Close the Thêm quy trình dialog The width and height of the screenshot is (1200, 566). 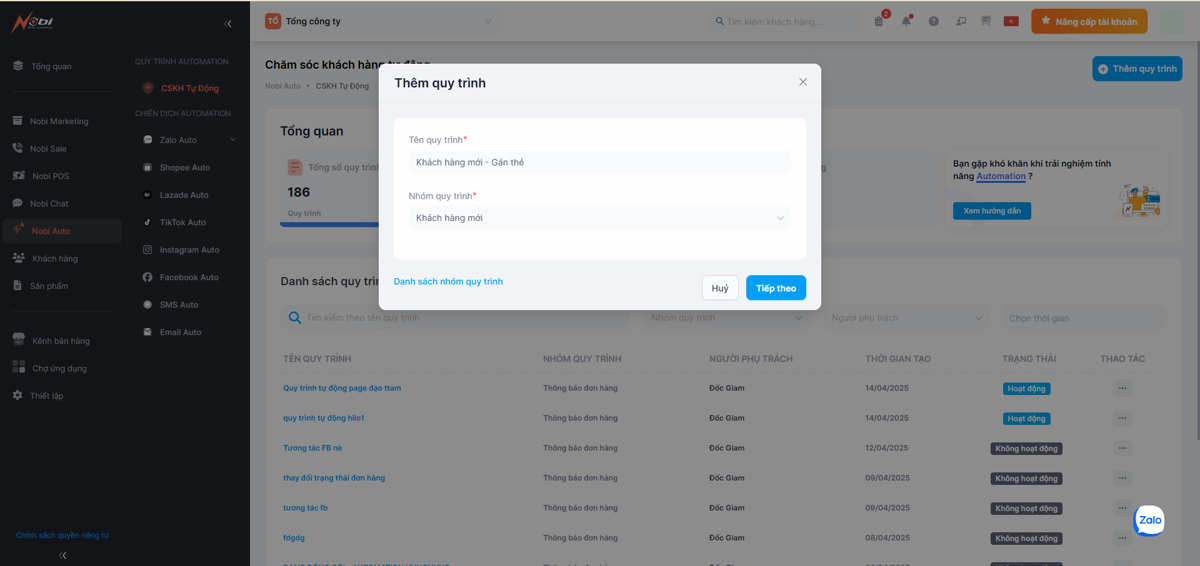(x=802, y=82)
